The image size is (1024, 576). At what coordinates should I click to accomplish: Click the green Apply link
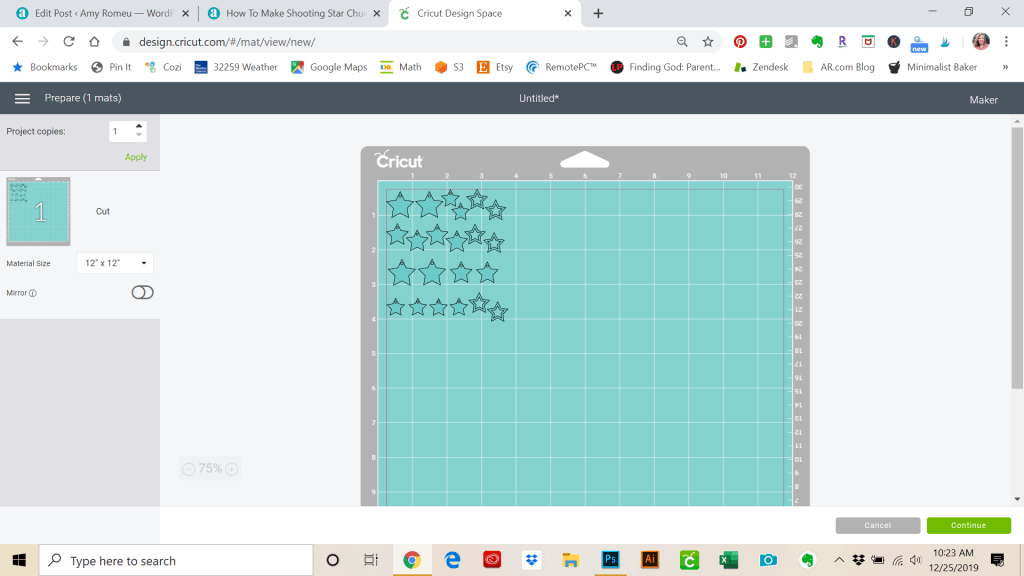click(x=136, y=157)
